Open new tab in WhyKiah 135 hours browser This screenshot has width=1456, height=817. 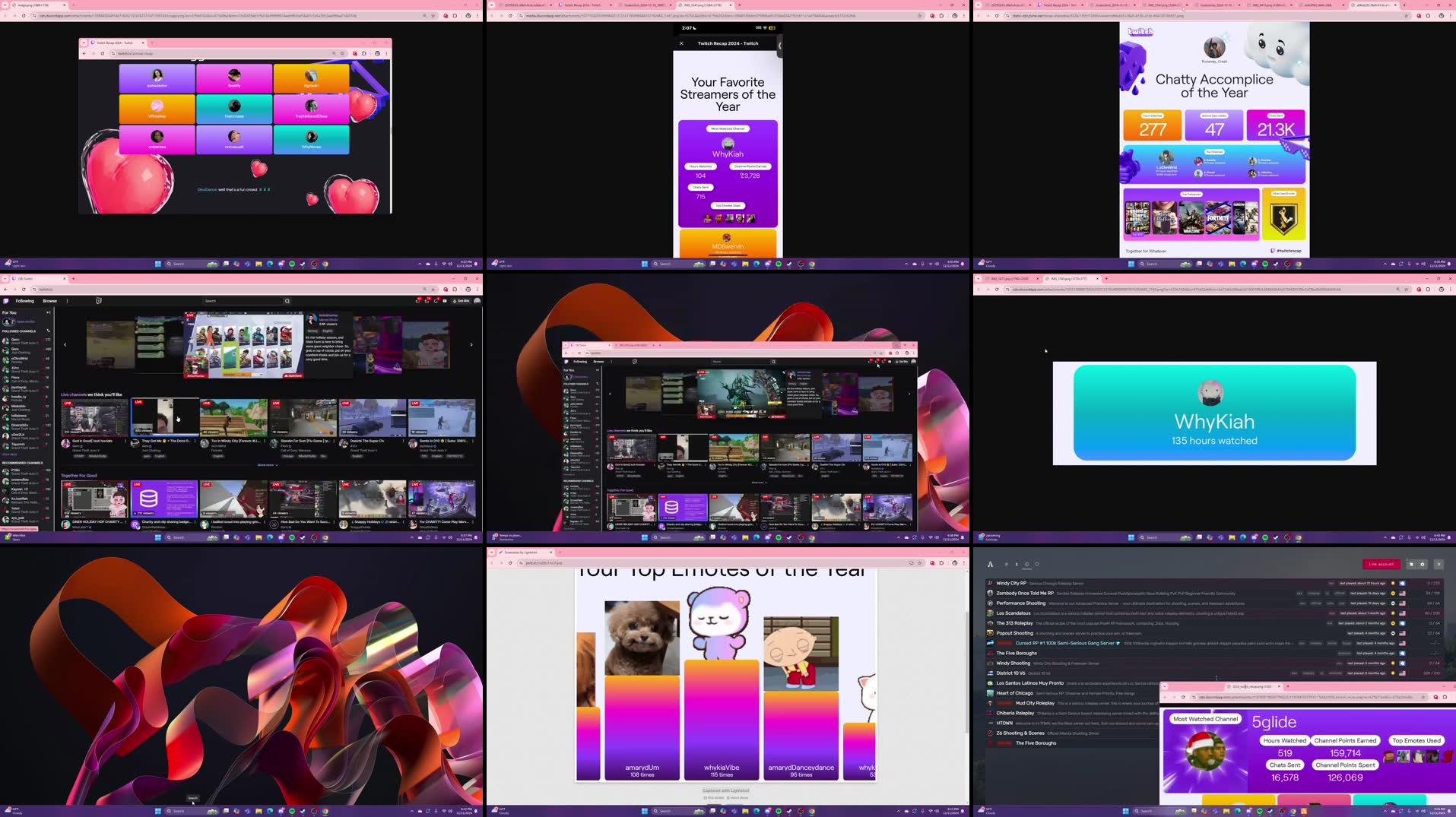coord(1106,279)
